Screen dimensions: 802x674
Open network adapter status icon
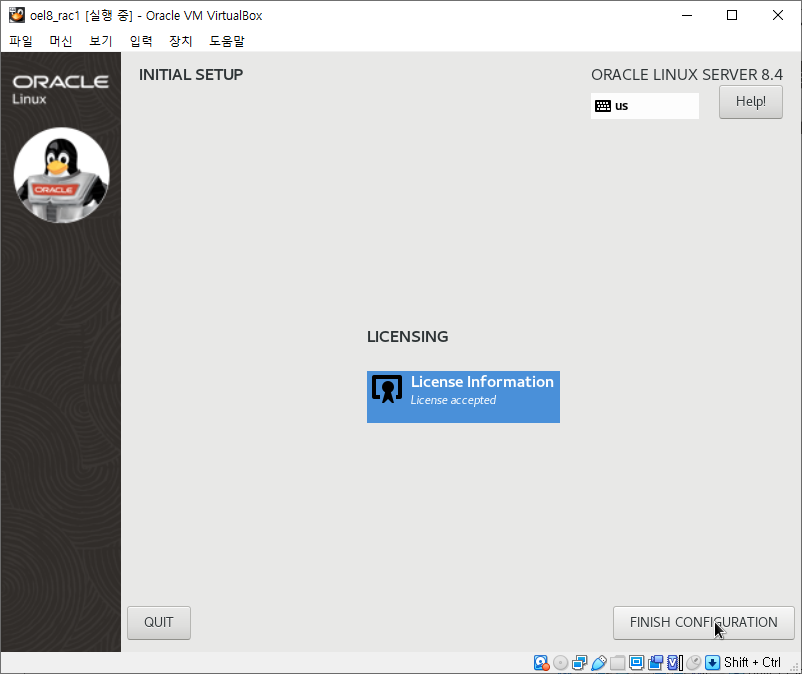(580, 663)
